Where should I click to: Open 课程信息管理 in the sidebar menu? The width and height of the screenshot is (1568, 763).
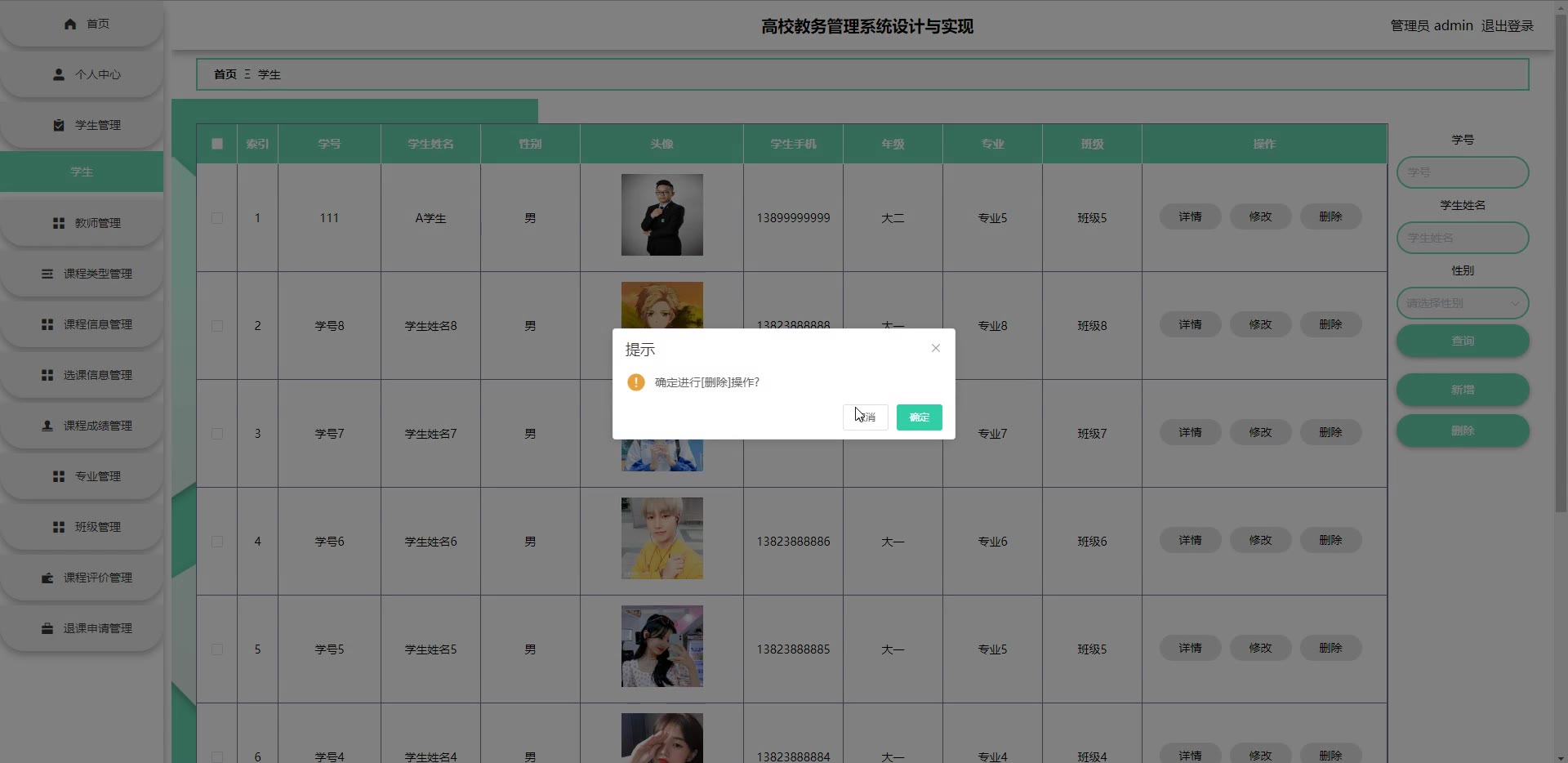82,324
